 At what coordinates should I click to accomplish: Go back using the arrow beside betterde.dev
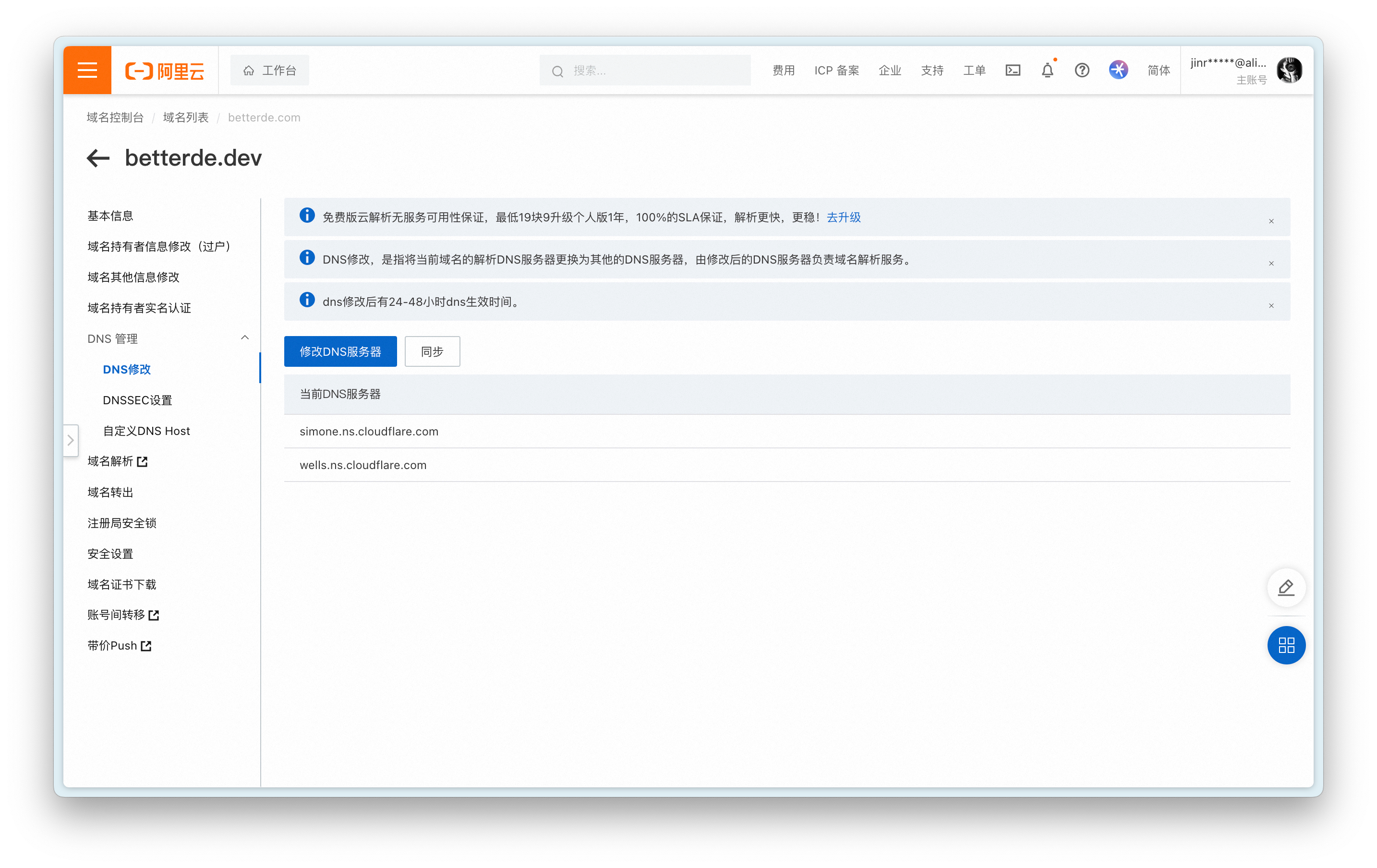(x=98, y=158)
